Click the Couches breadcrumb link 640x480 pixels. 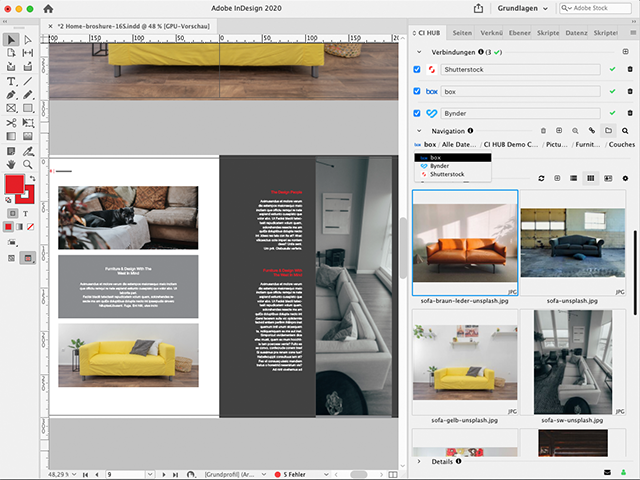click(622, 144)
